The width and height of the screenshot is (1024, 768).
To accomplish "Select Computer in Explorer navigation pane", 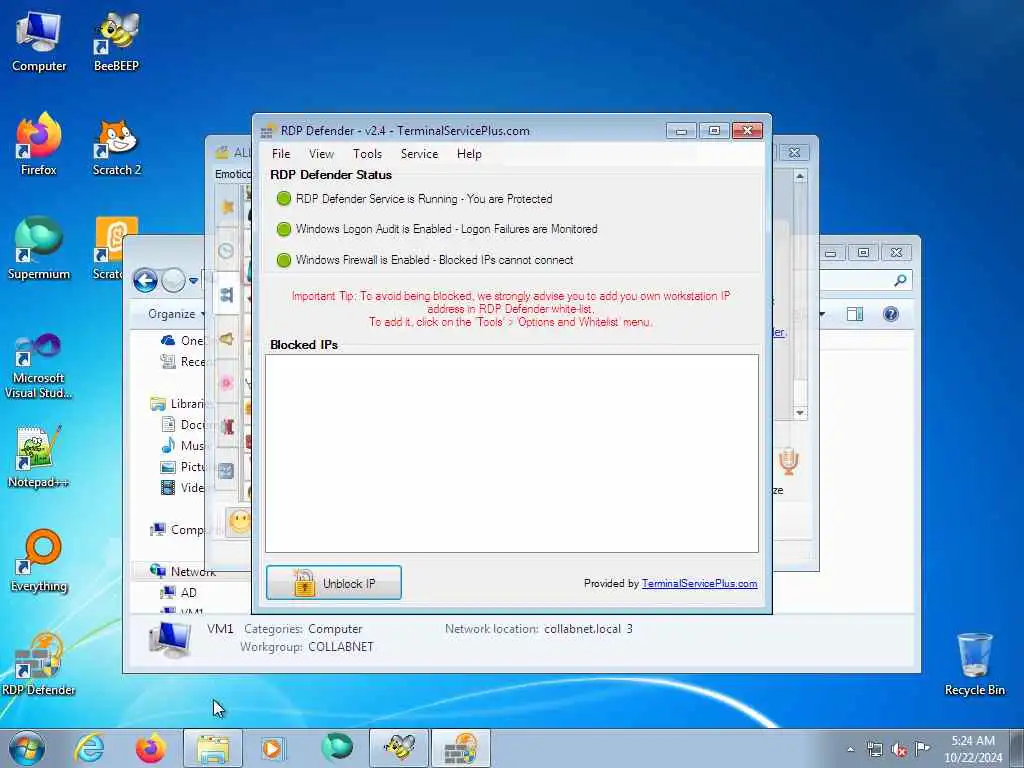I will click(x=178, y=530).
